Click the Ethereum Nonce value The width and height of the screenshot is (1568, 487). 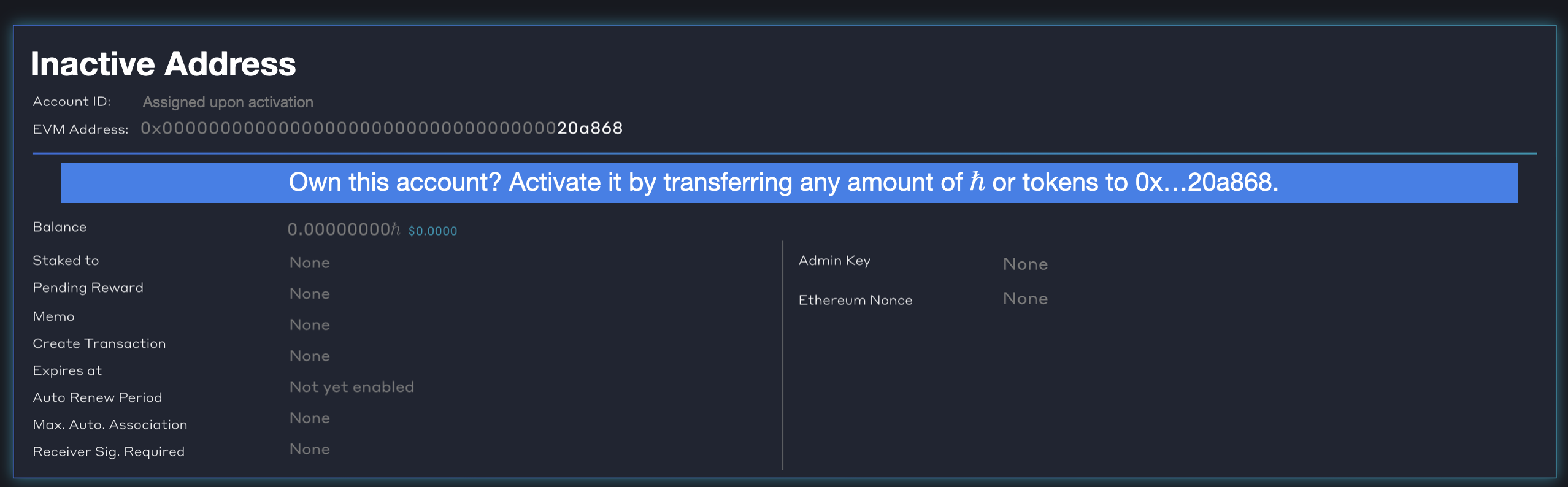tap(1025, 298)
